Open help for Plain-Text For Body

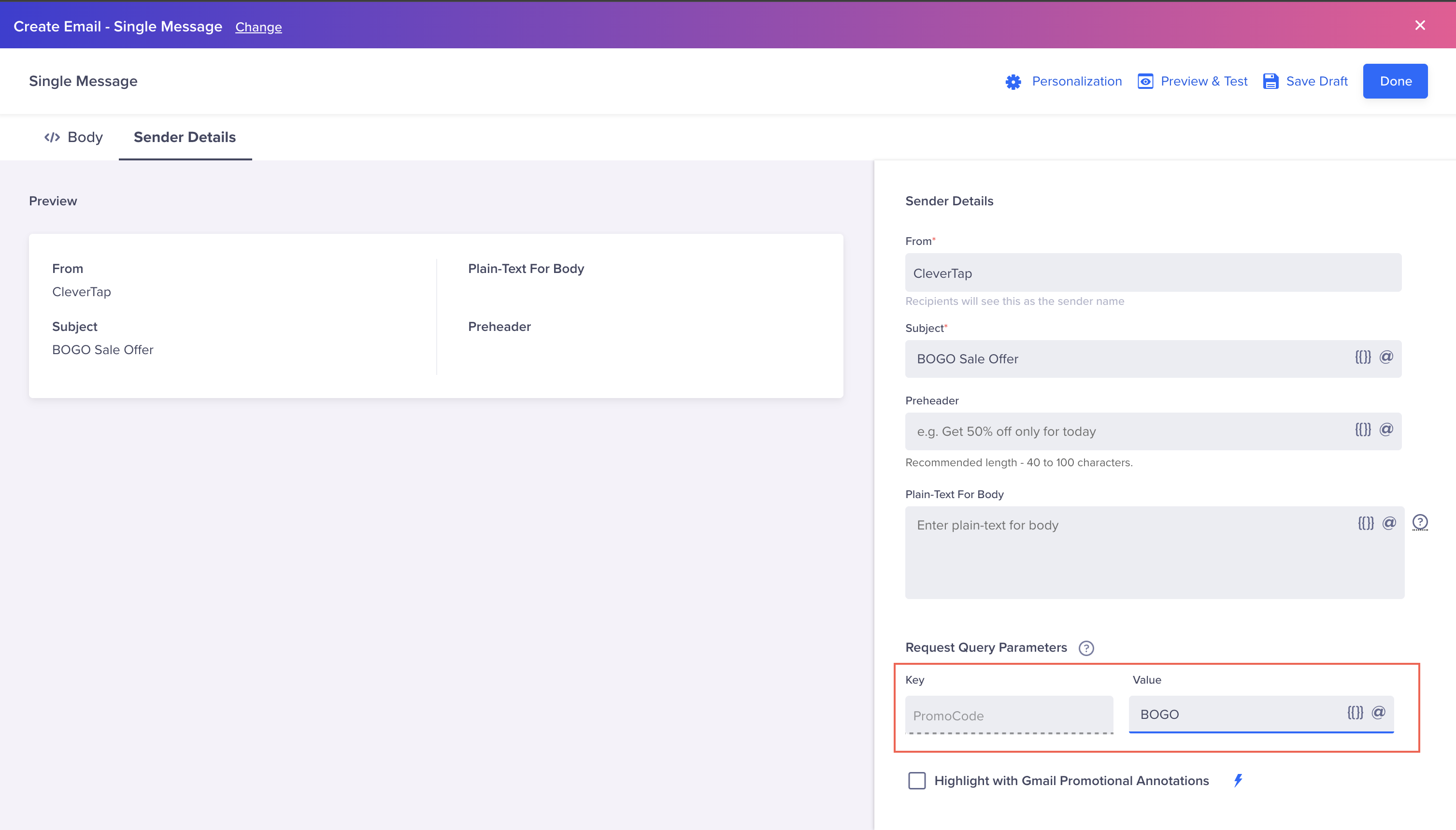click(x=1420, y=522)
